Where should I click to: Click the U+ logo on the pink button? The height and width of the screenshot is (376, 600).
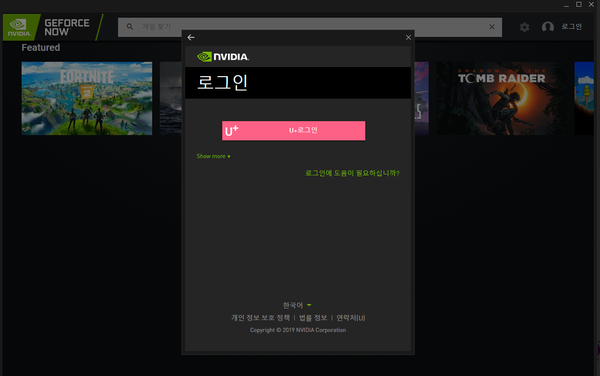coord(232,130)
